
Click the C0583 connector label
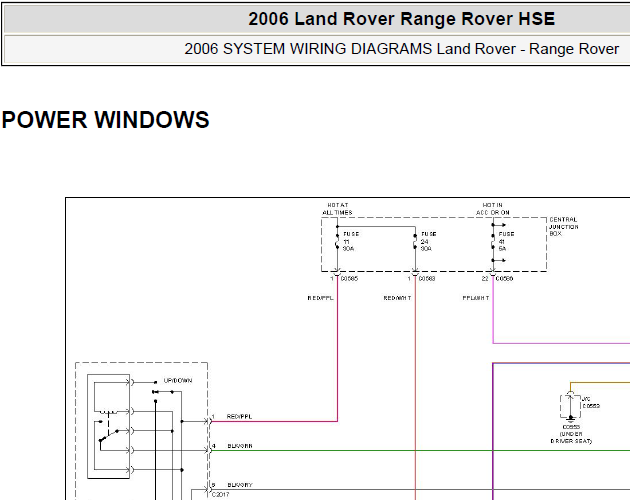tap(427, 279)
